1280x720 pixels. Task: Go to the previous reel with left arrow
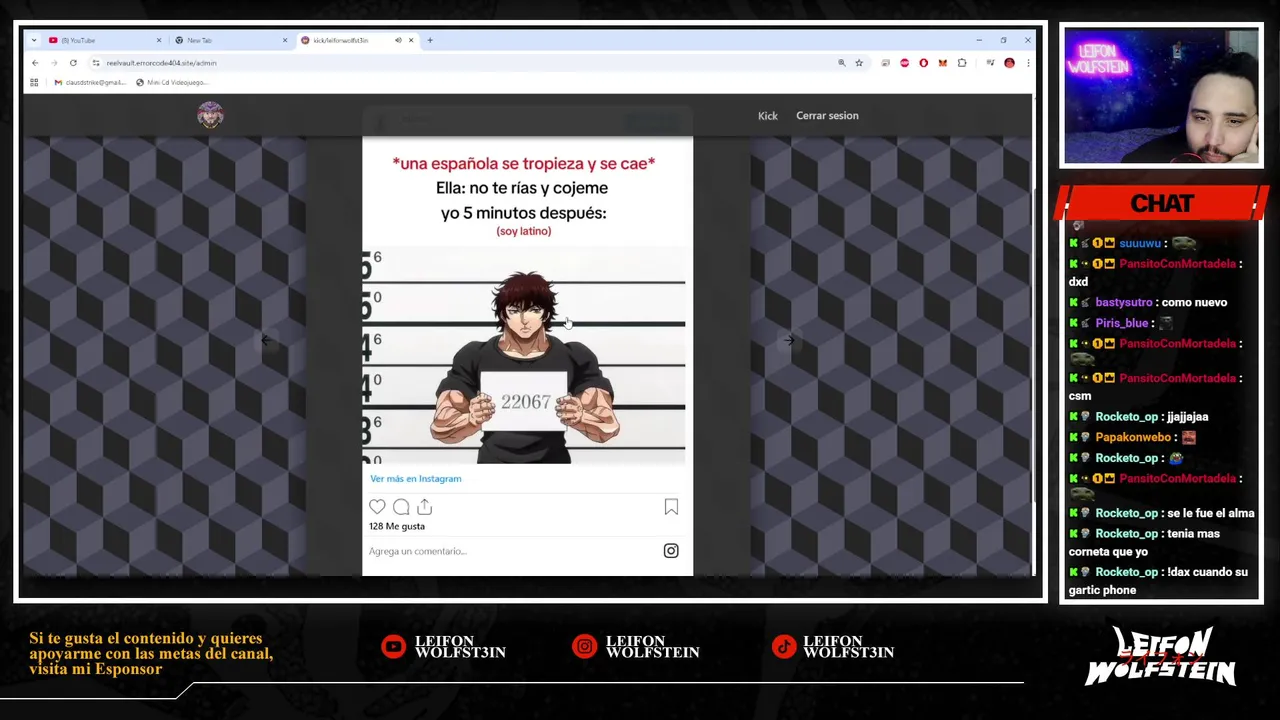(265, 341)
